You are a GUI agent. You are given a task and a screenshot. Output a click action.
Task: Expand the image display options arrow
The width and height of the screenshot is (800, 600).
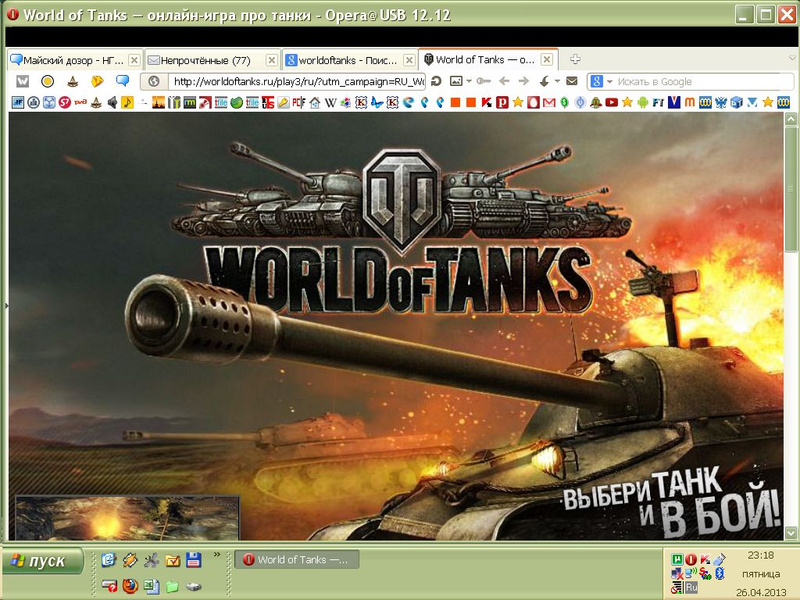pos(467,81)
